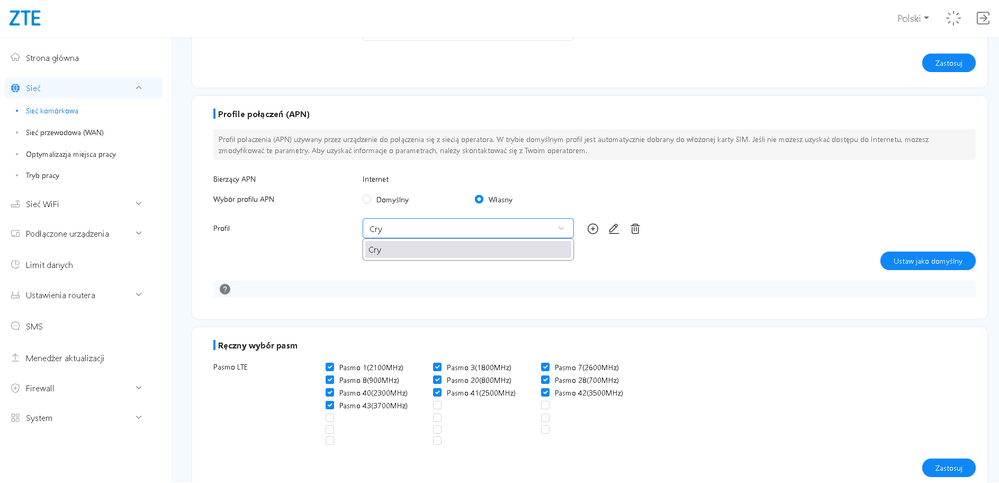This screenshot has height=483, width=999.
Task: Click the edit profile pencil icon
Action: point(614,229)
